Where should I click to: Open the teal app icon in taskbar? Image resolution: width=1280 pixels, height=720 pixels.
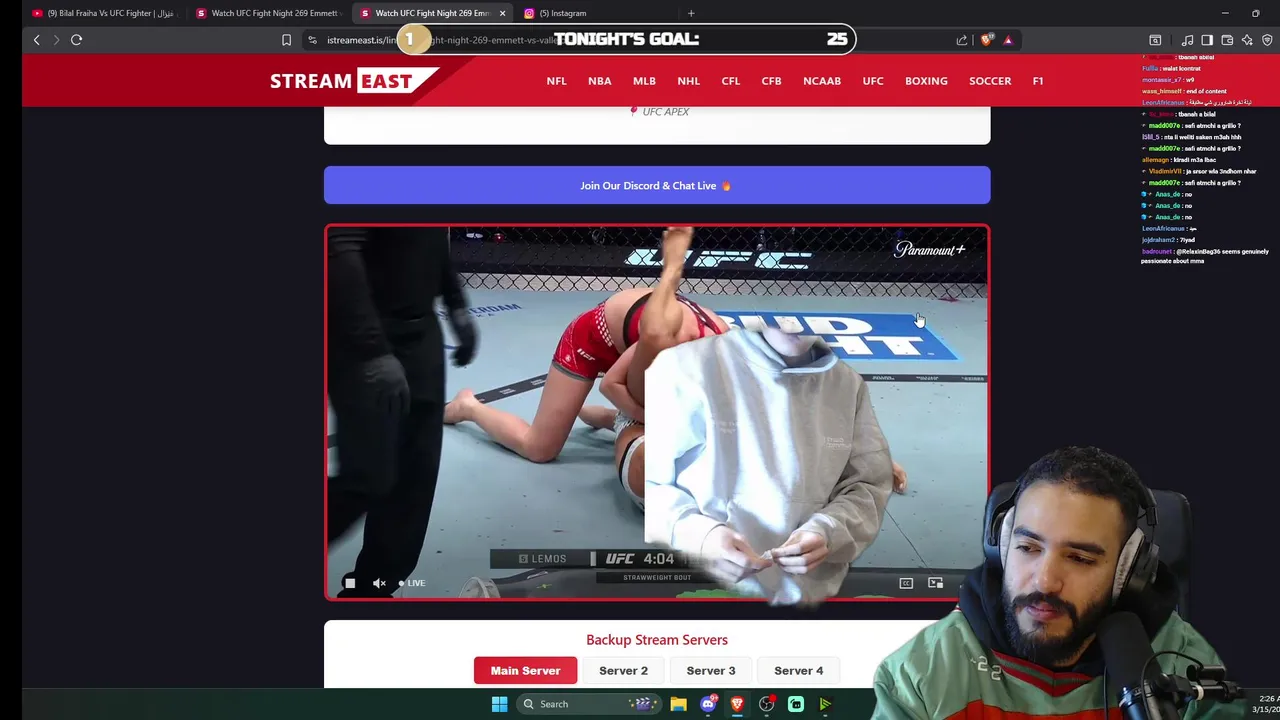point(796,704)
